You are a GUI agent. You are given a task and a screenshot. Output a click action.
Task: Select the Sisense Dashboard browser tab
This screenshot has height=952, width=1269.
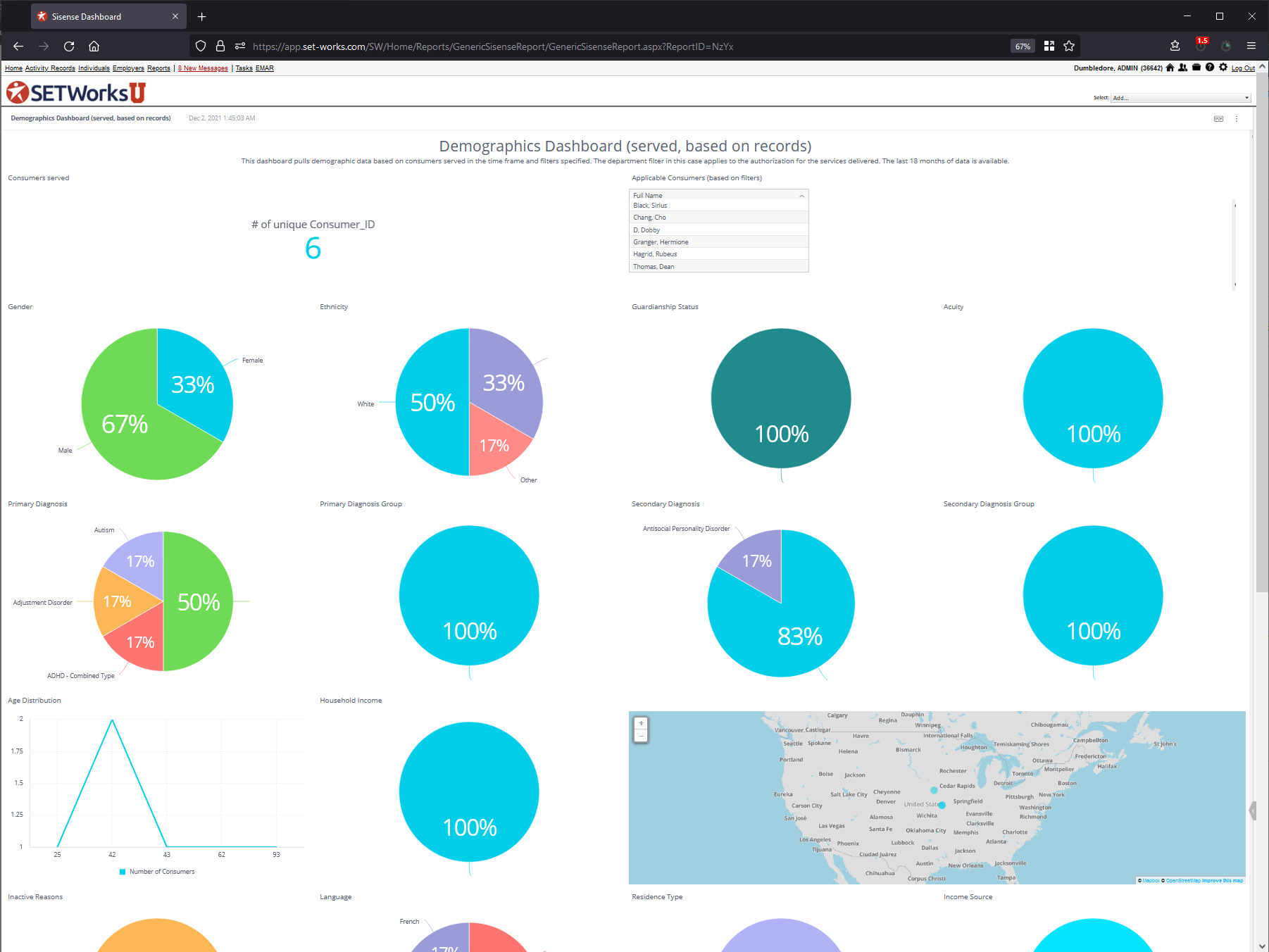point(108,16)
